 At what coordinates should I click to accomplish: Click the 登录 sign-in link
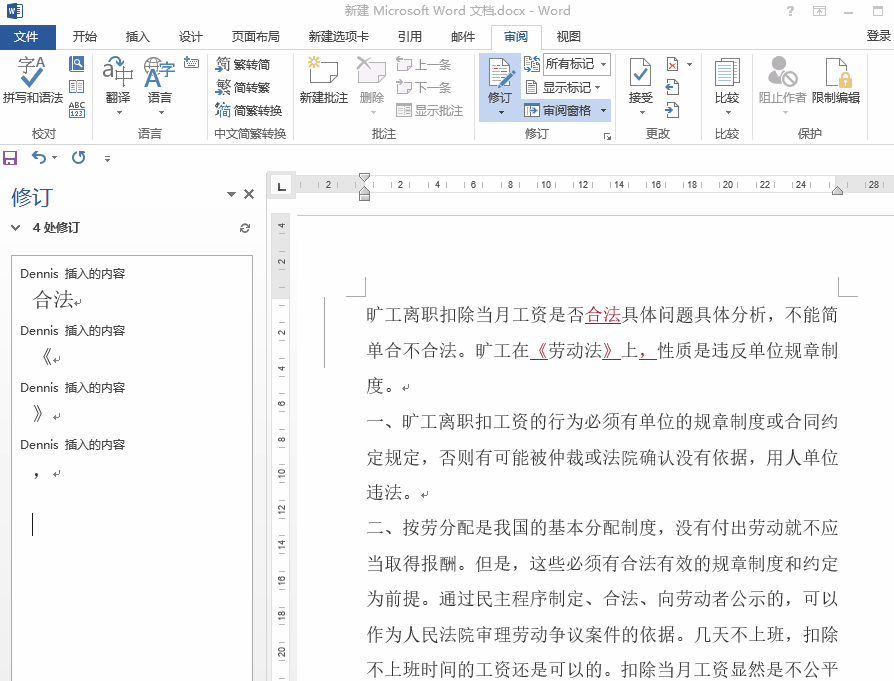click(x=878, y=36)
